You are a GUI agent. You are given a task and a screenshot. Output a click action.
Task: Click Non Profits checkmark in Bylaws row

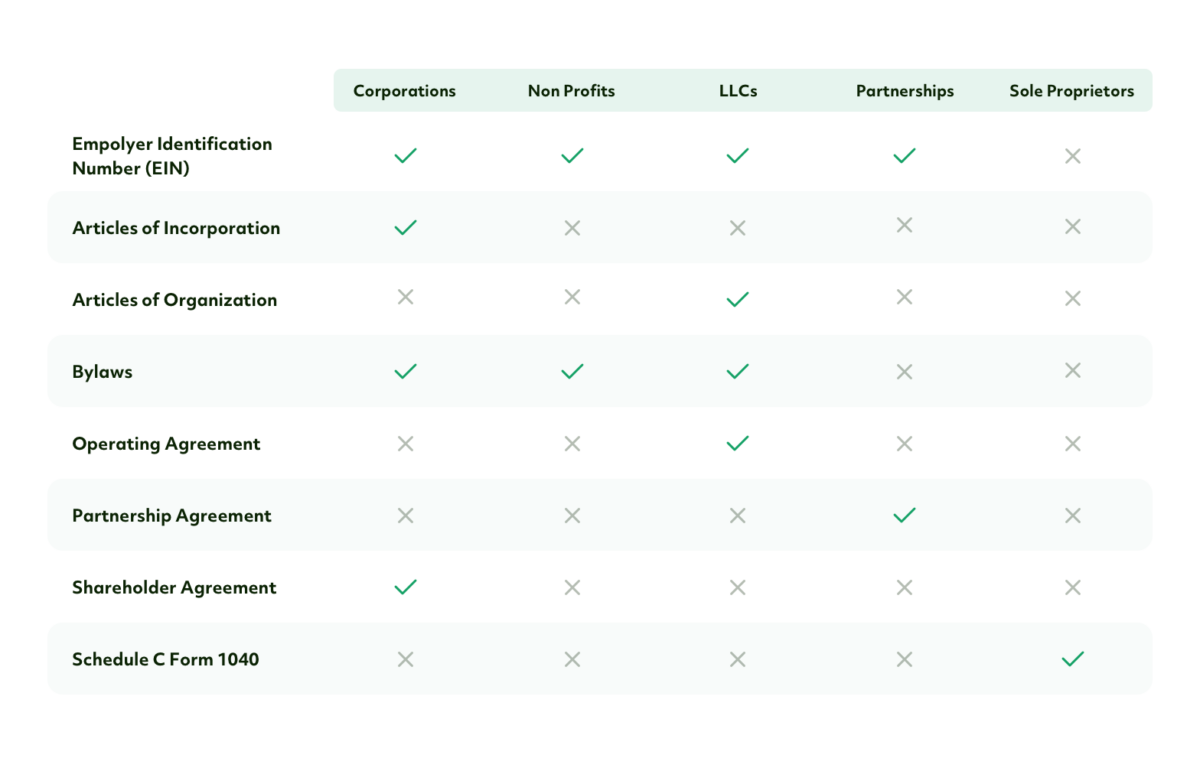pos(572,371)
